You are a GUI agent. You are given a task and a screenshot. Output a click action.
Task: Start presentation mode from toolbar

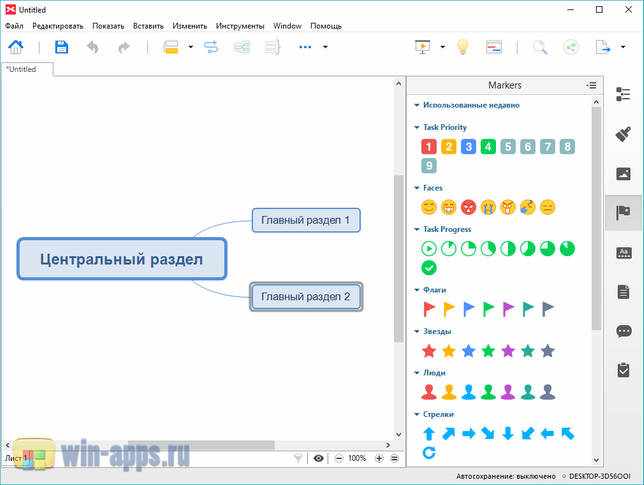point(423,47)
